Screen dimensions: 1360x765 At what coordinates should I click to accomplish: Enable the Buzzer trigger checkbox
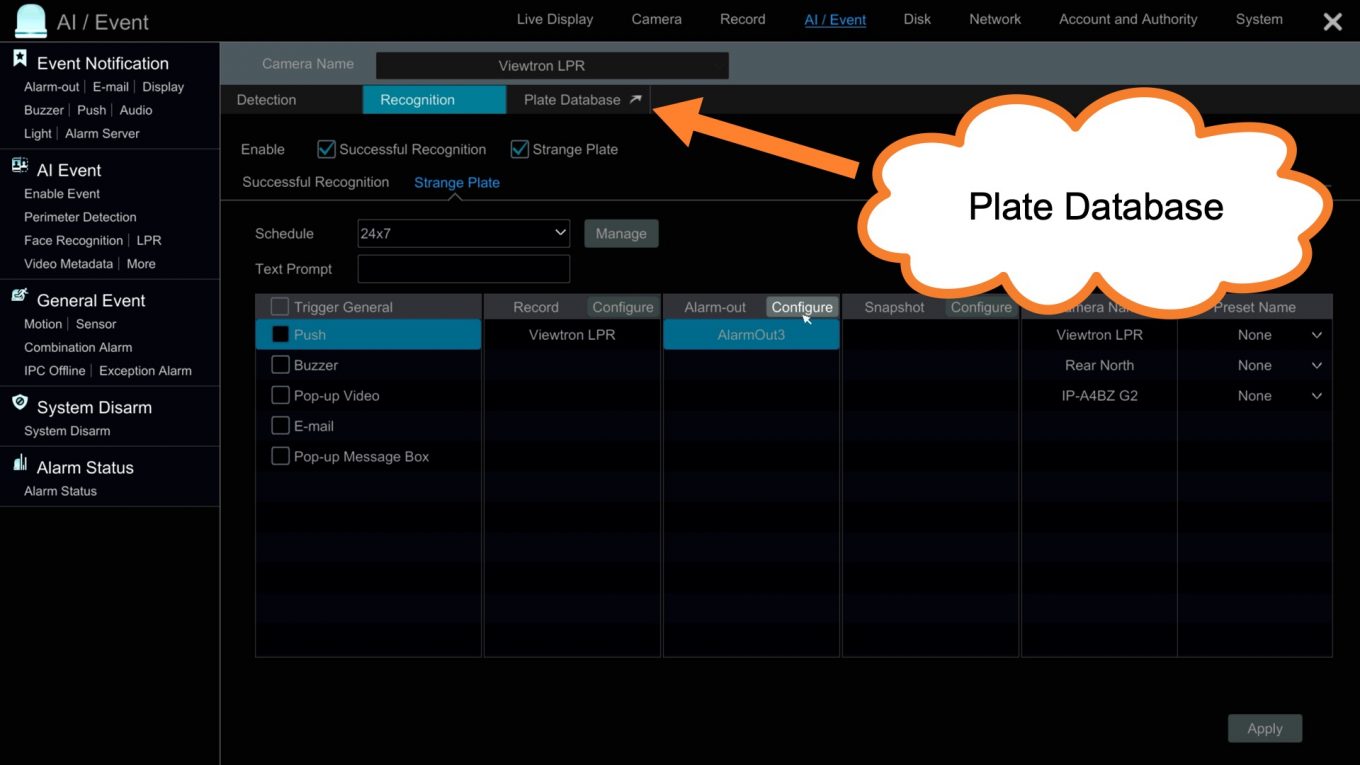click(281, 365)
